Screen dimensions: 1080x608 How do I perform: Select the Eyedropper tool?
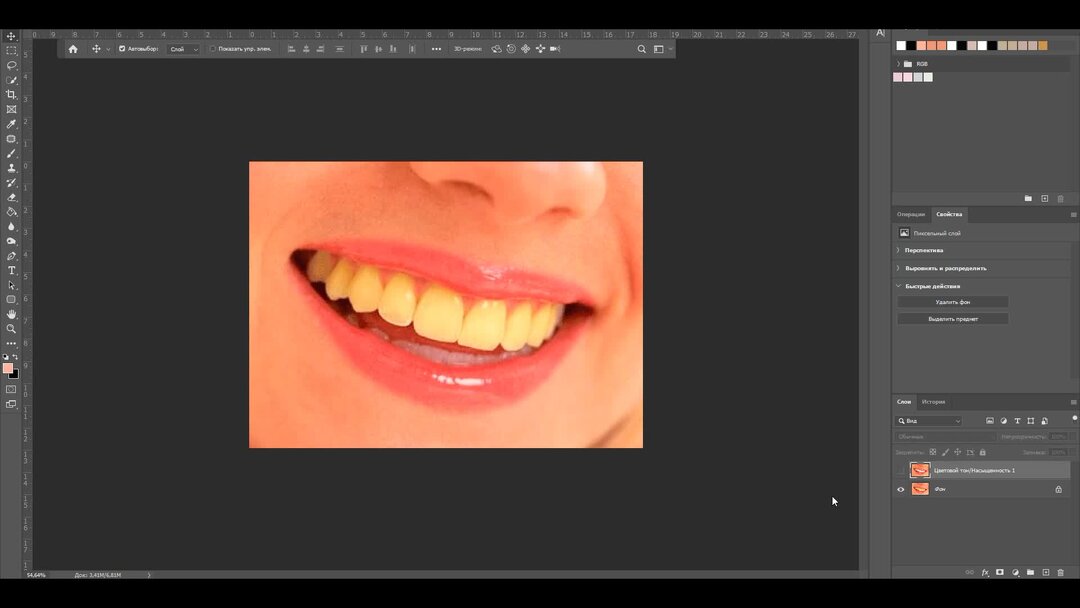click(11, 124)
